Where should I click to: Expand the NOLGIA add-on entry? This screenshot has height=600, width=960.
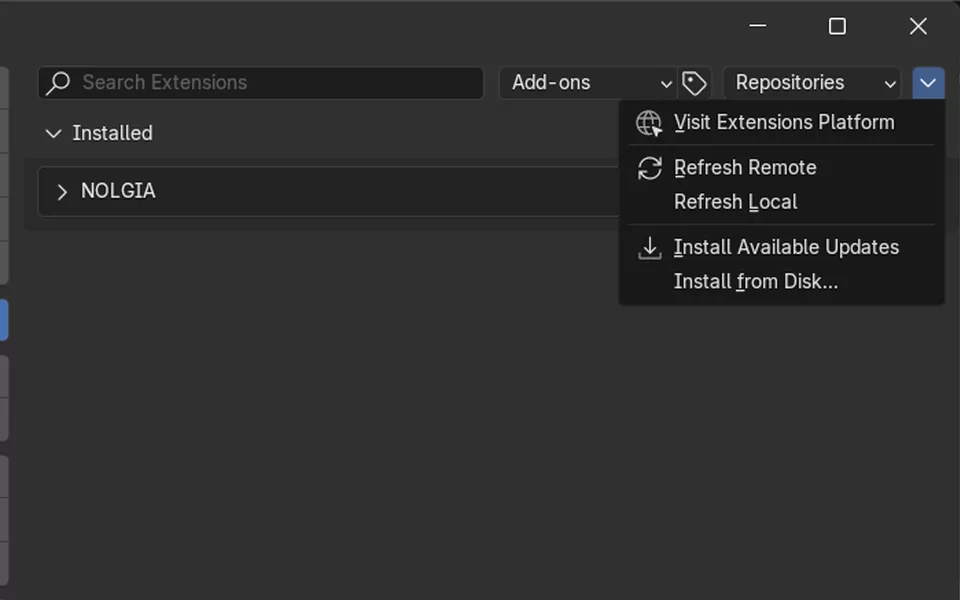(62, 192)
